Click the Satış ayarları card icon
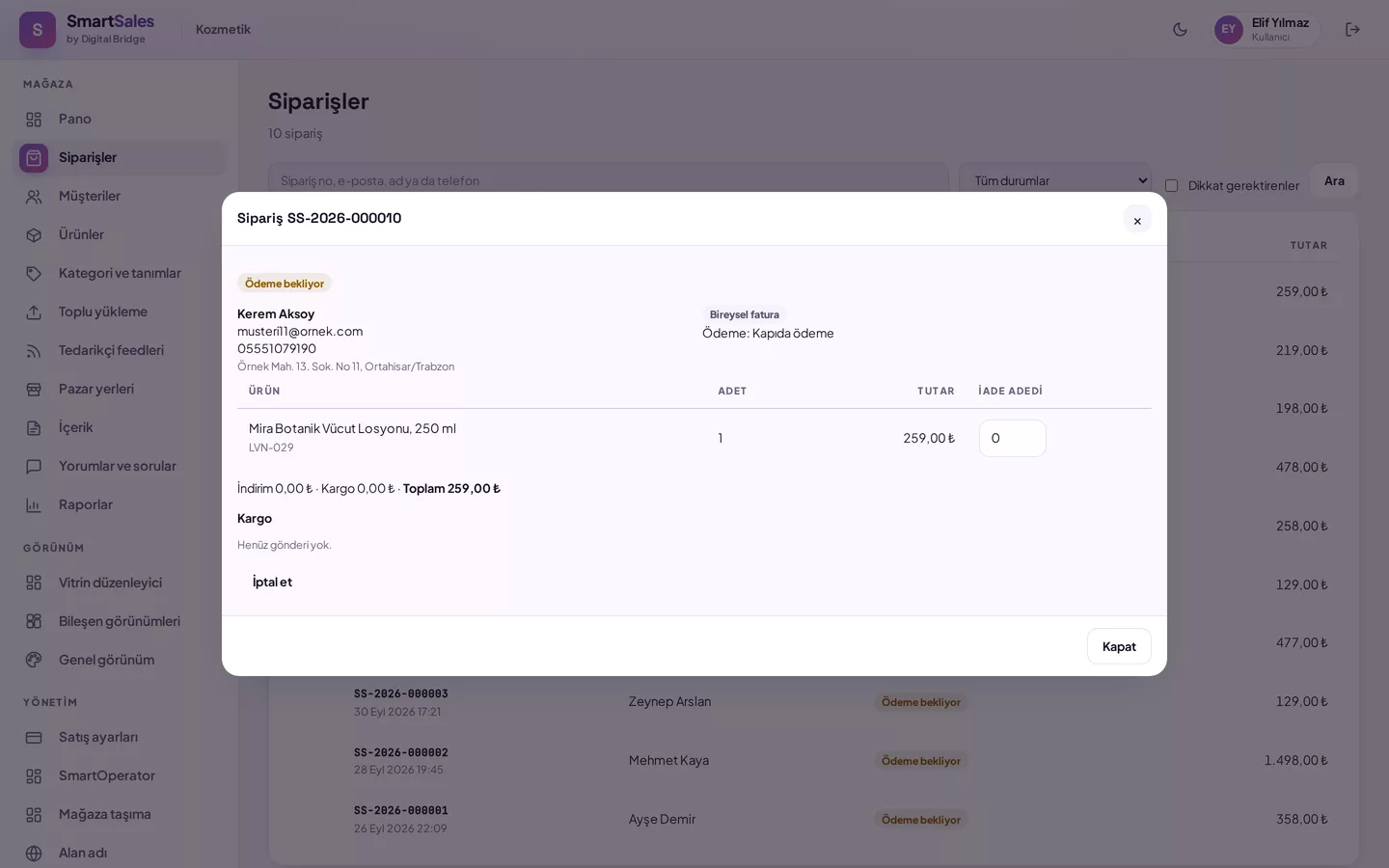The height and width of the screenshot is (868, 1389). (x=34, y=738)
